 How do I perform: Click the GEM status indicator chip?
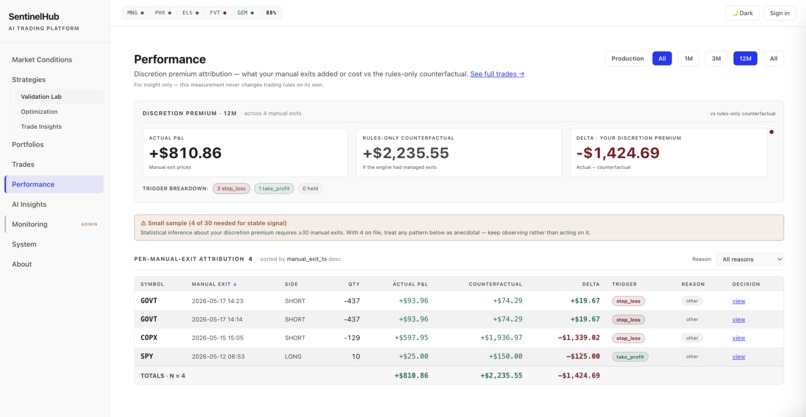click(245, 13)
